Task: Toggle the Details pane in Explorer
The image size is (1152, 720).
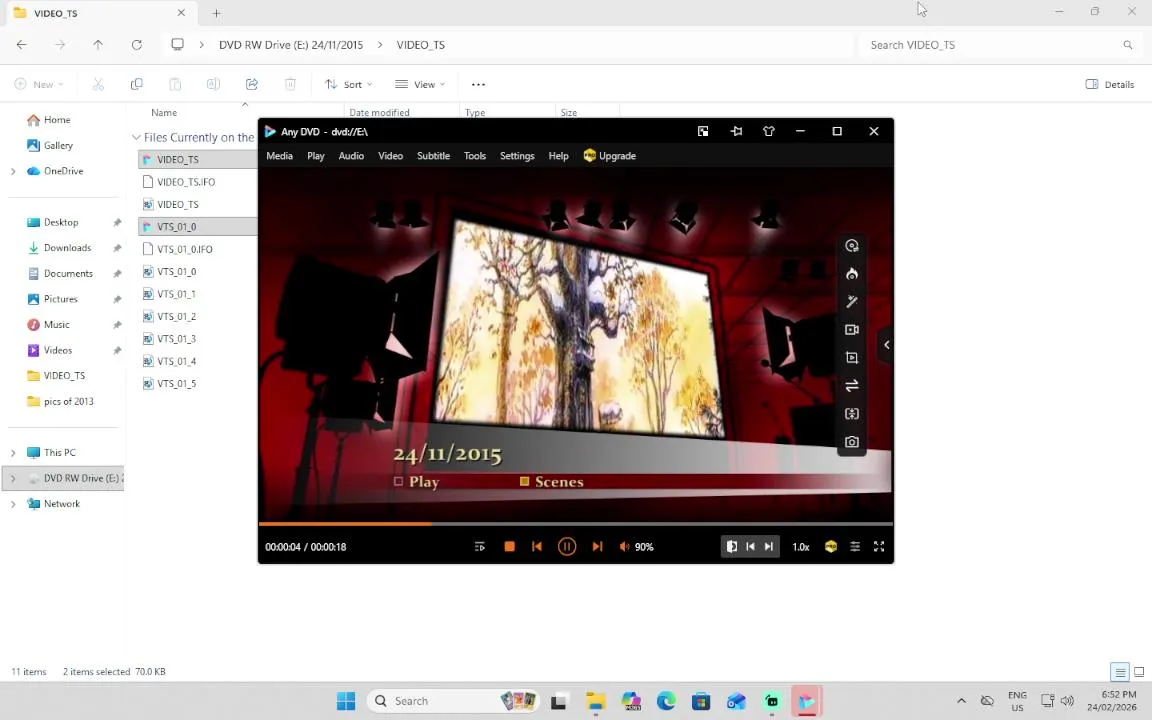Action: tap(1109, 84)
